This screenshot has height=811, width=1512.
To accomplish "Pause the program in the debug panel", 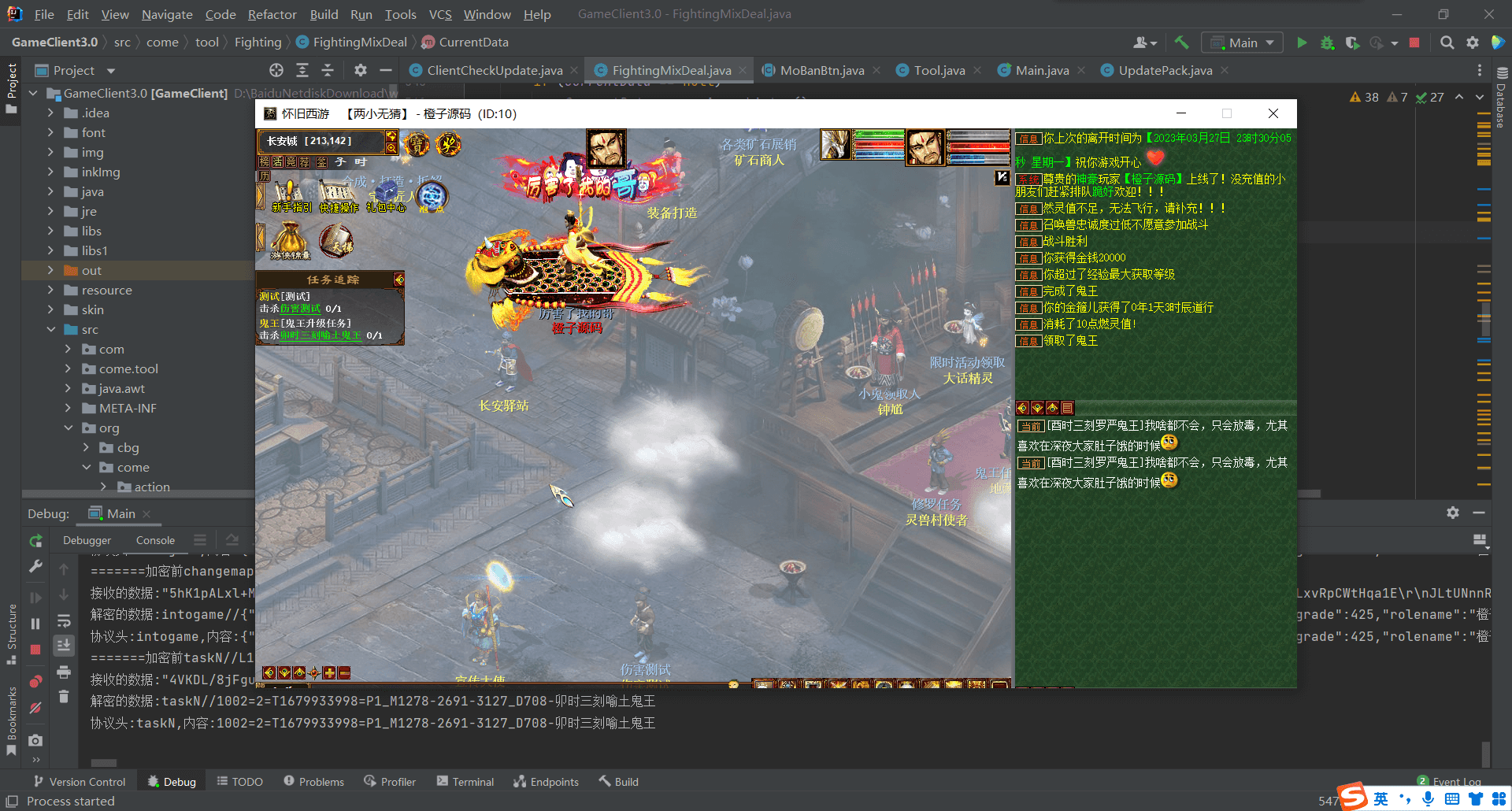I will pyautogui.click(x=35, y=624).
